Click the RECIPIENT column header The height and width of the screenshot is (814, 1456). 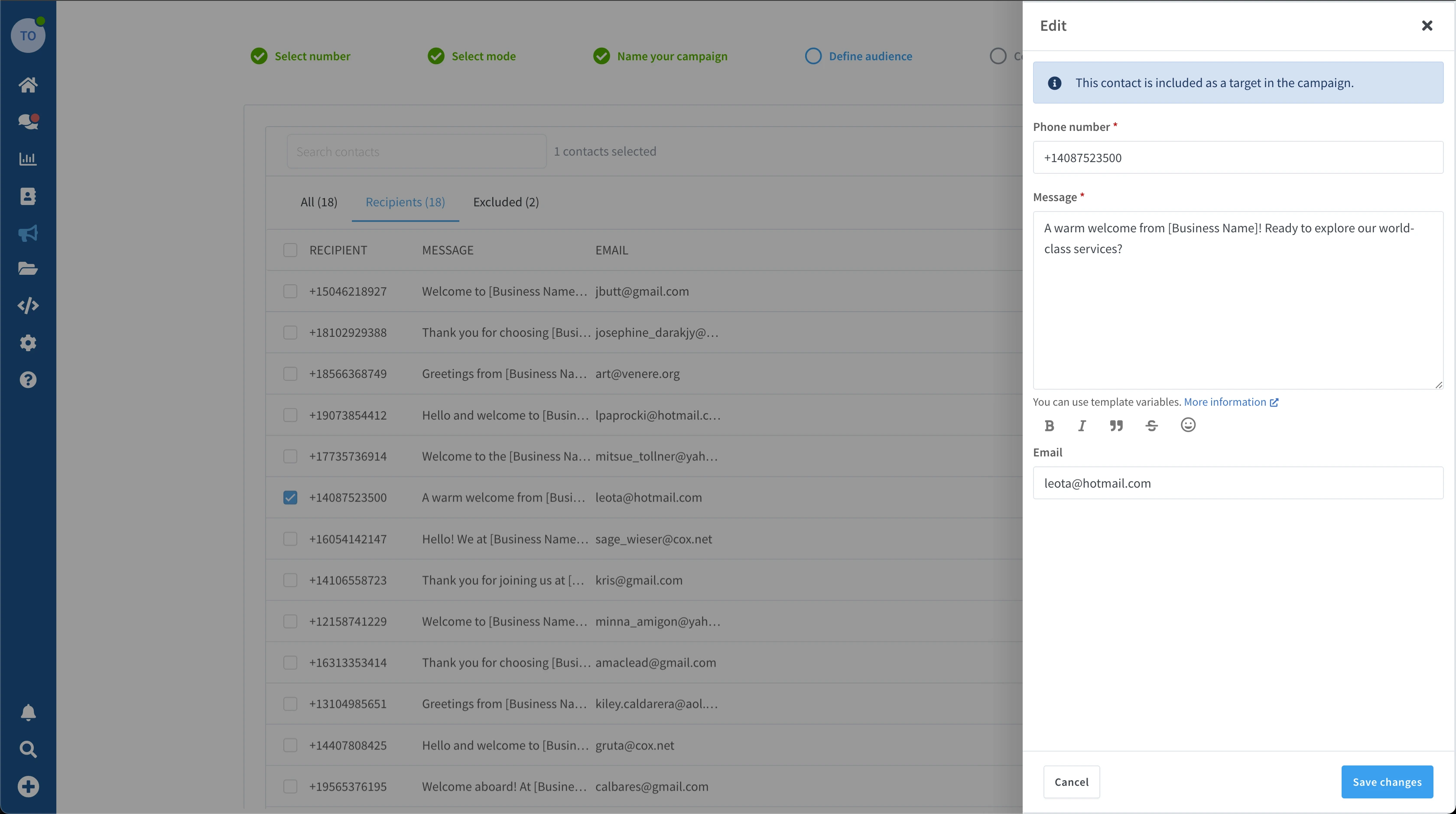[x=338, y=250]
